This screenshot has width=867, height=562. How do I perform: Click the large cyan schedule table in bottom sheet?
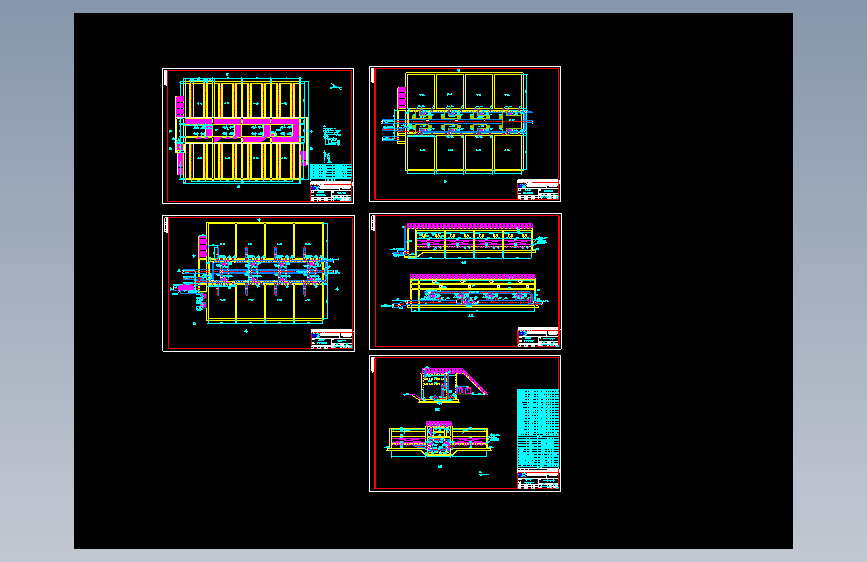[x=538, y=429]
